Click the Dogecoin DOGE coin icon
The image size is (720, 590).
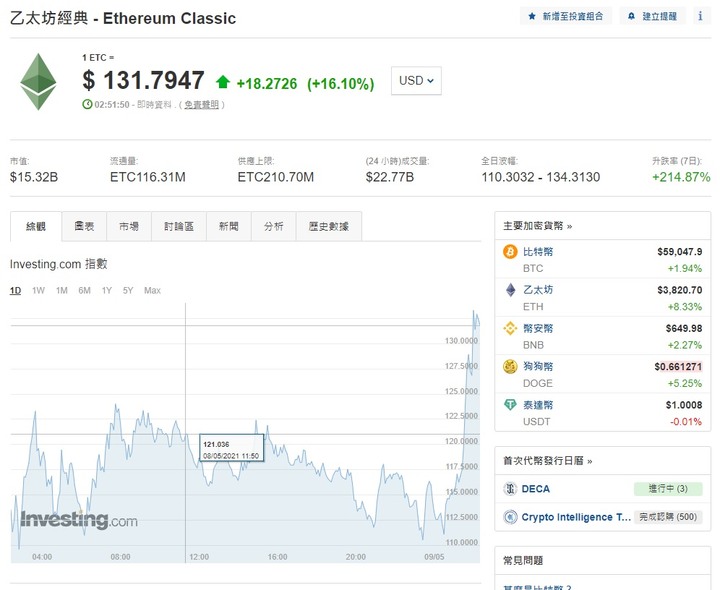pyautogui.click(x=510, y=366)
